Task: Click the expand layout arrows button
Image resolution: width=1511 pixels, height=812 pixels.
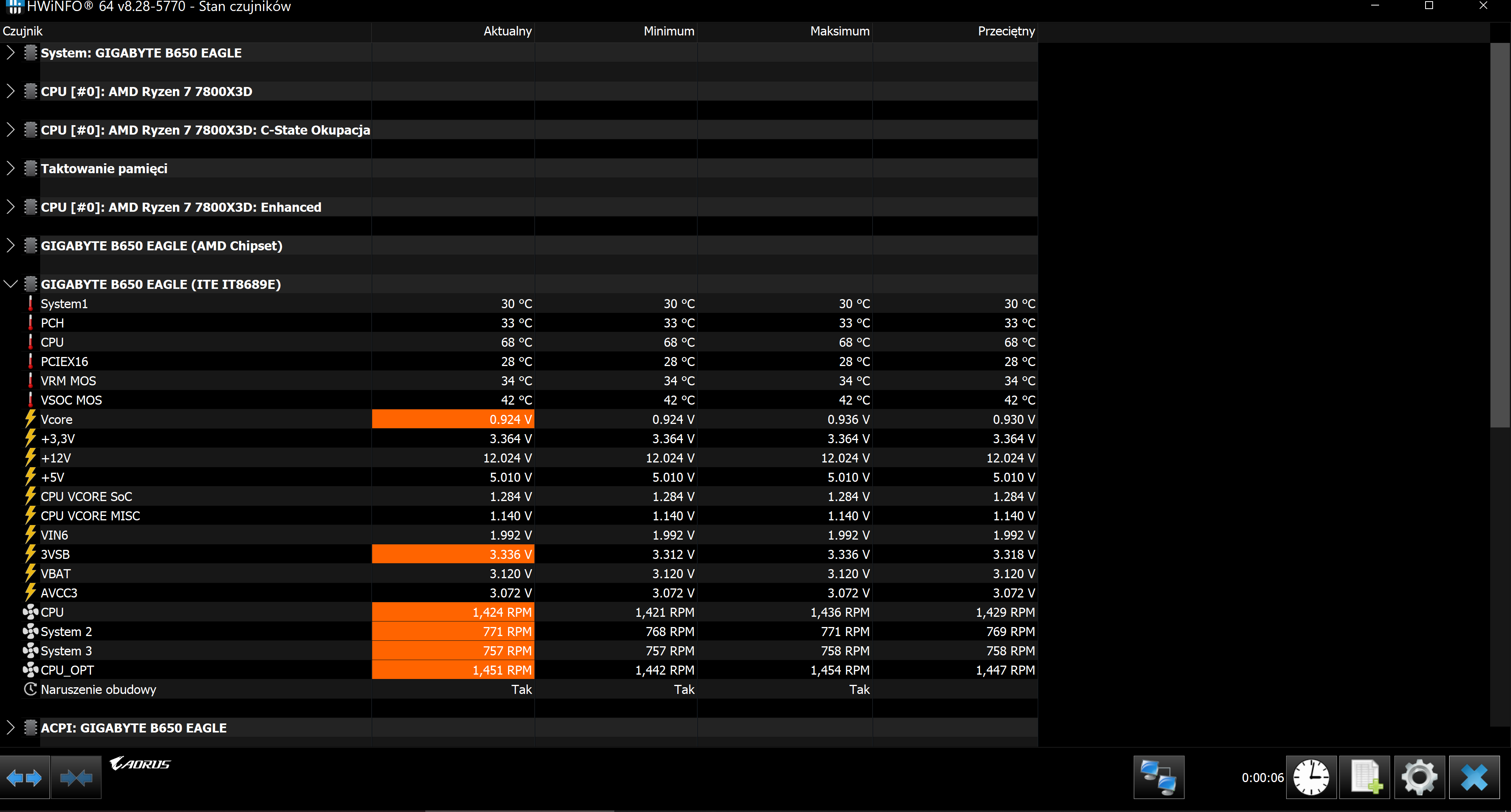Action: [25, 777]
